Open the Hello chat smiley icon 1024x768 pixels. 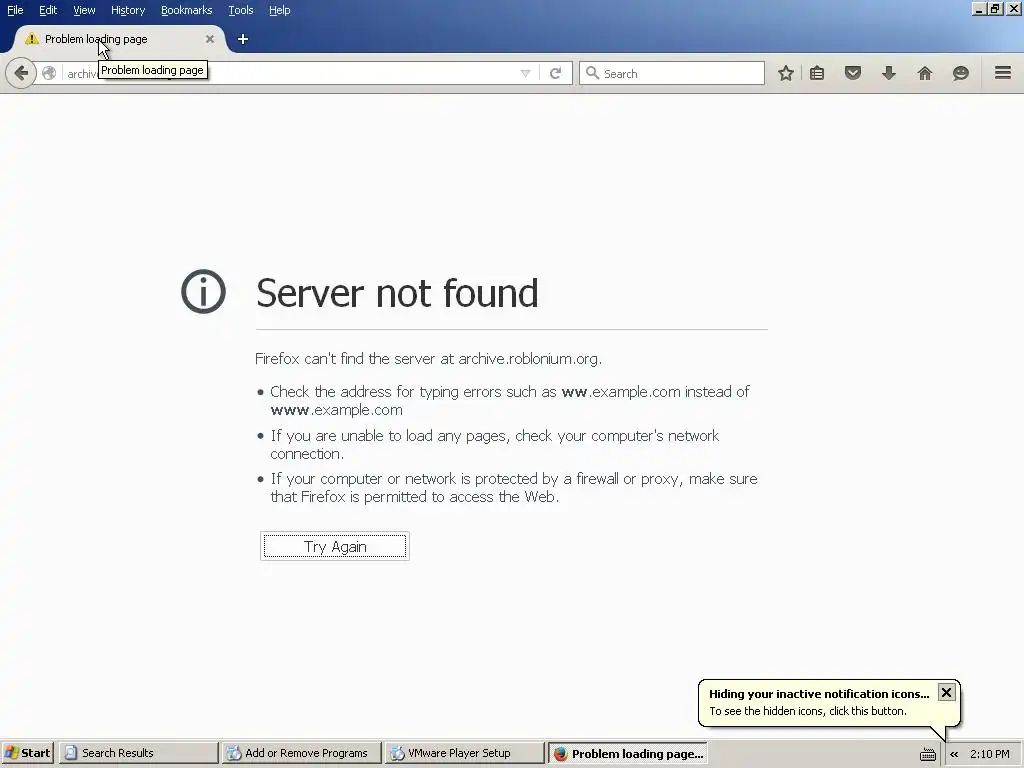(960, 73)
